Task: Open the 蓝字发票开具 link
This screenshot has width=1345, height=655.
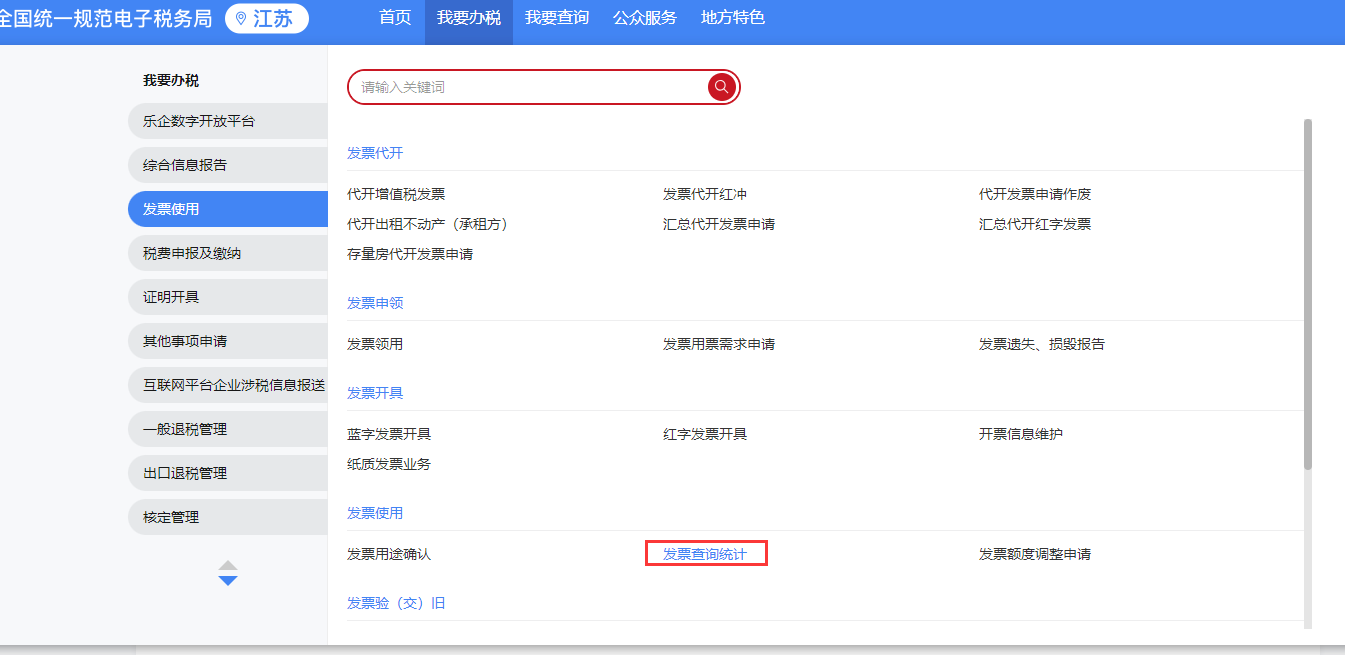Action: coord(389,434)
